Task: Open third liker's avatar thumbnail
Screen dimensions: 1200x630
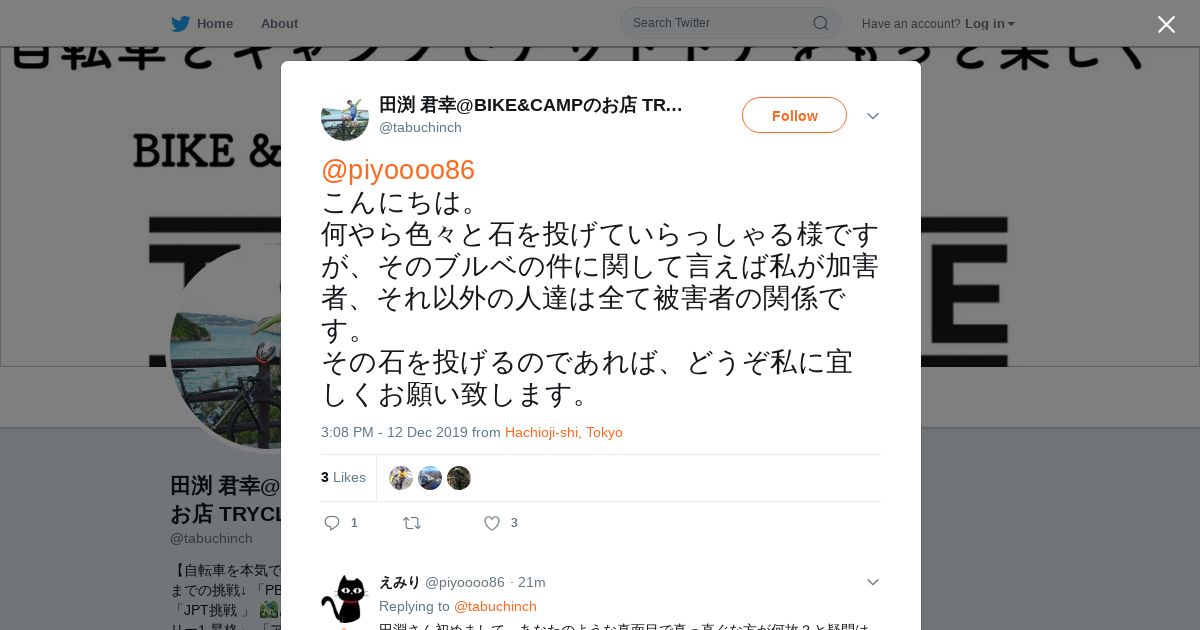Action: tap(459, 478)
